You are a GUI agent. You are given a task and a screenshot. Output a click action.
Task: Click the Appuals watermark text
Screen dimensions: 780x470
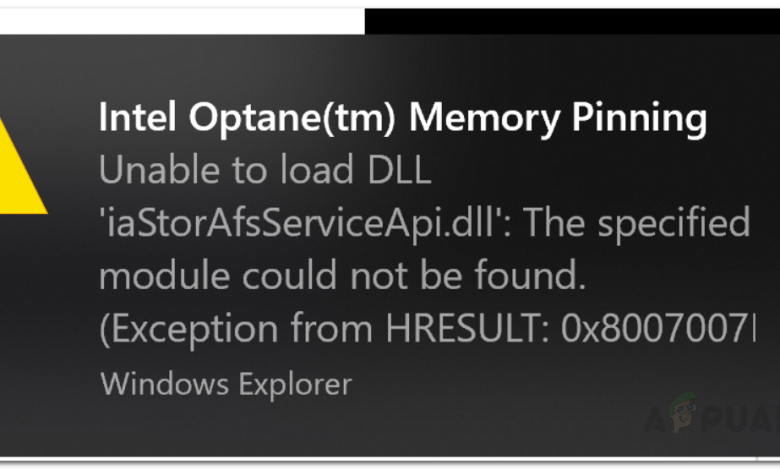tap(718, 423)
